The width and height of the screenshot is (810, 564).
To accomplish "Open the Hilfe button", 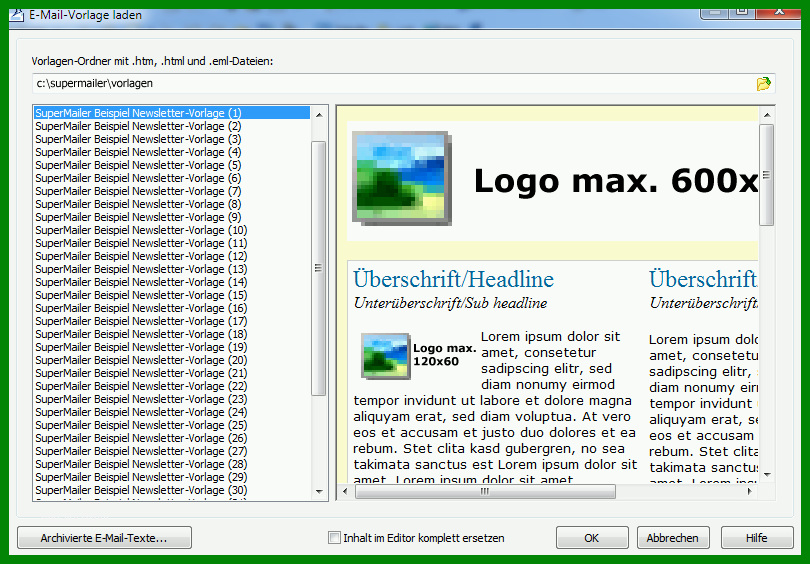I will coord(757,538).
